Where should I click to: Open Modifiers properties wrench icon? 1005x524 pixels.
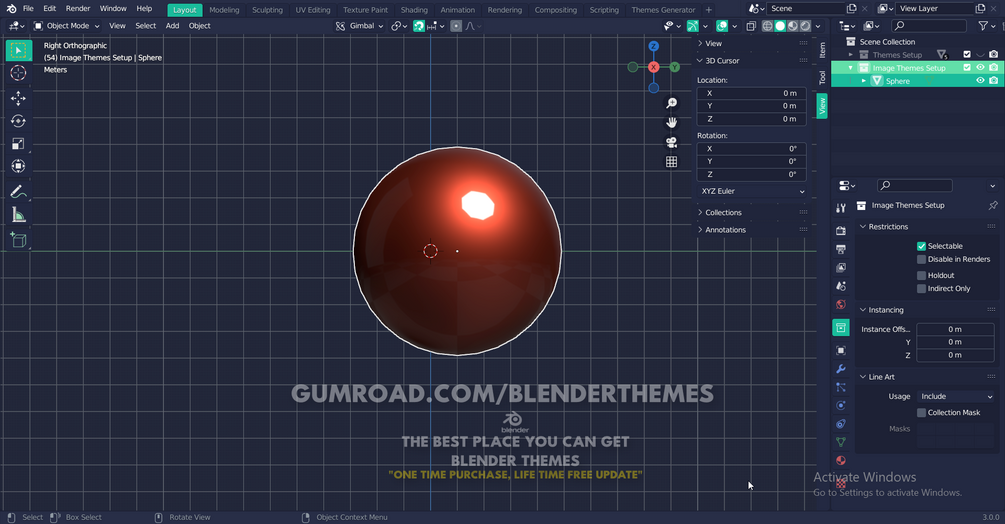[841, 369]
